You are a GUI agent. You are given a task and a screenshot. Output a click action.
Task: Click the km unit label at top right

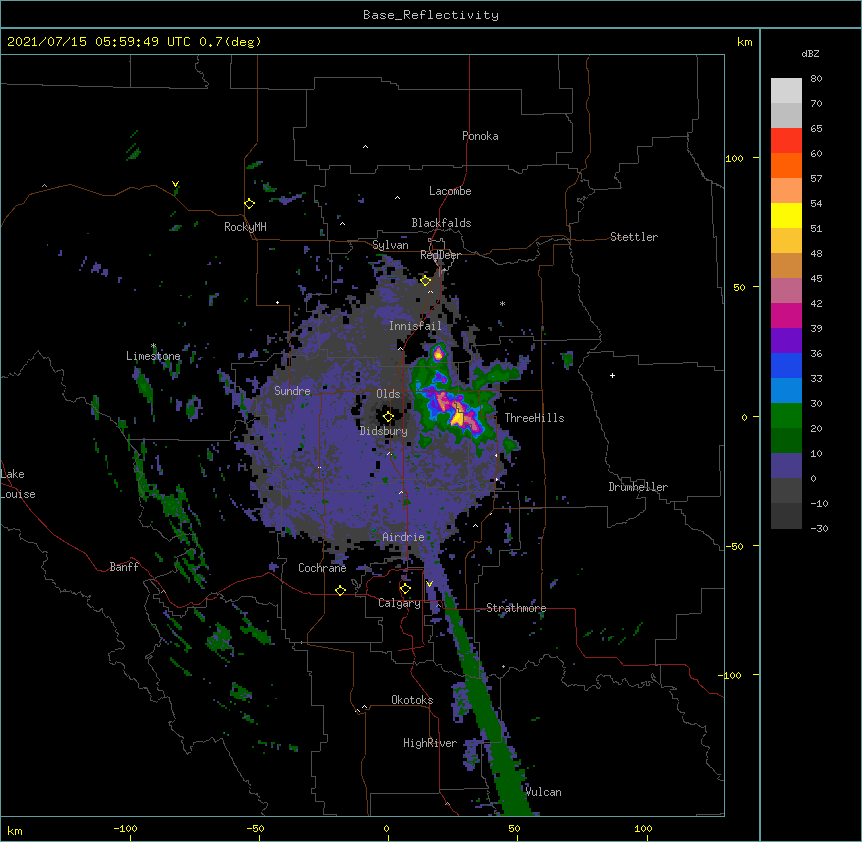click(x=744, y=42)
